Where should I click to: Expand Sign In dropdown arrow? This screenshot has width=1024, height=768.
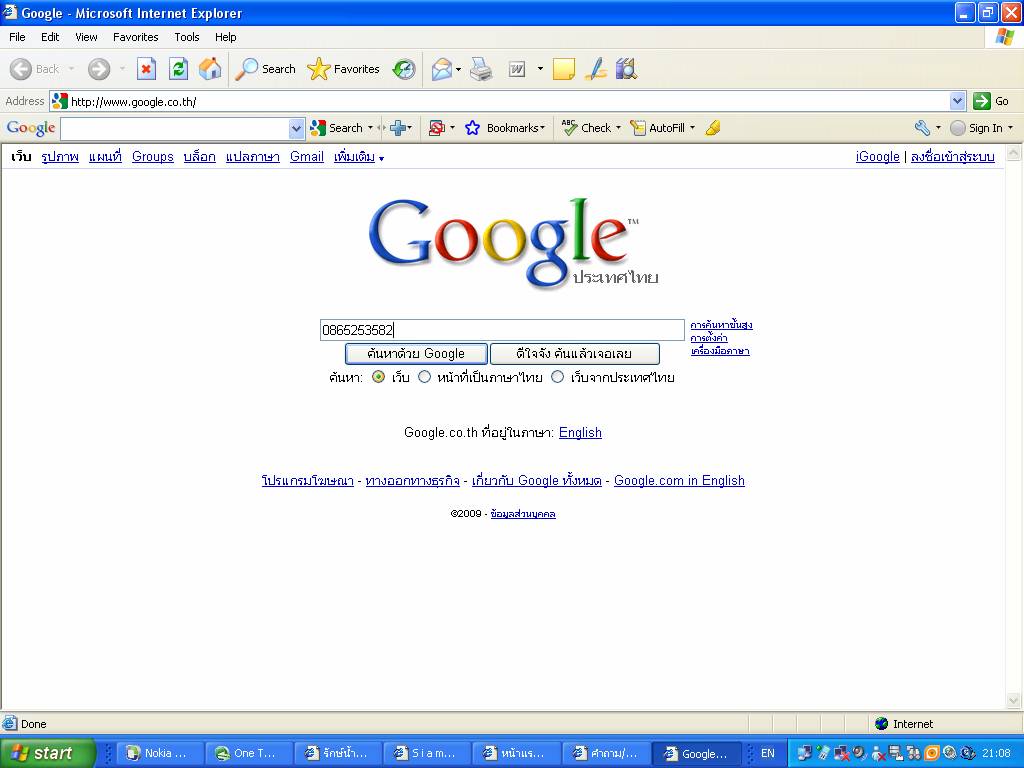[x=1010, y=128]
